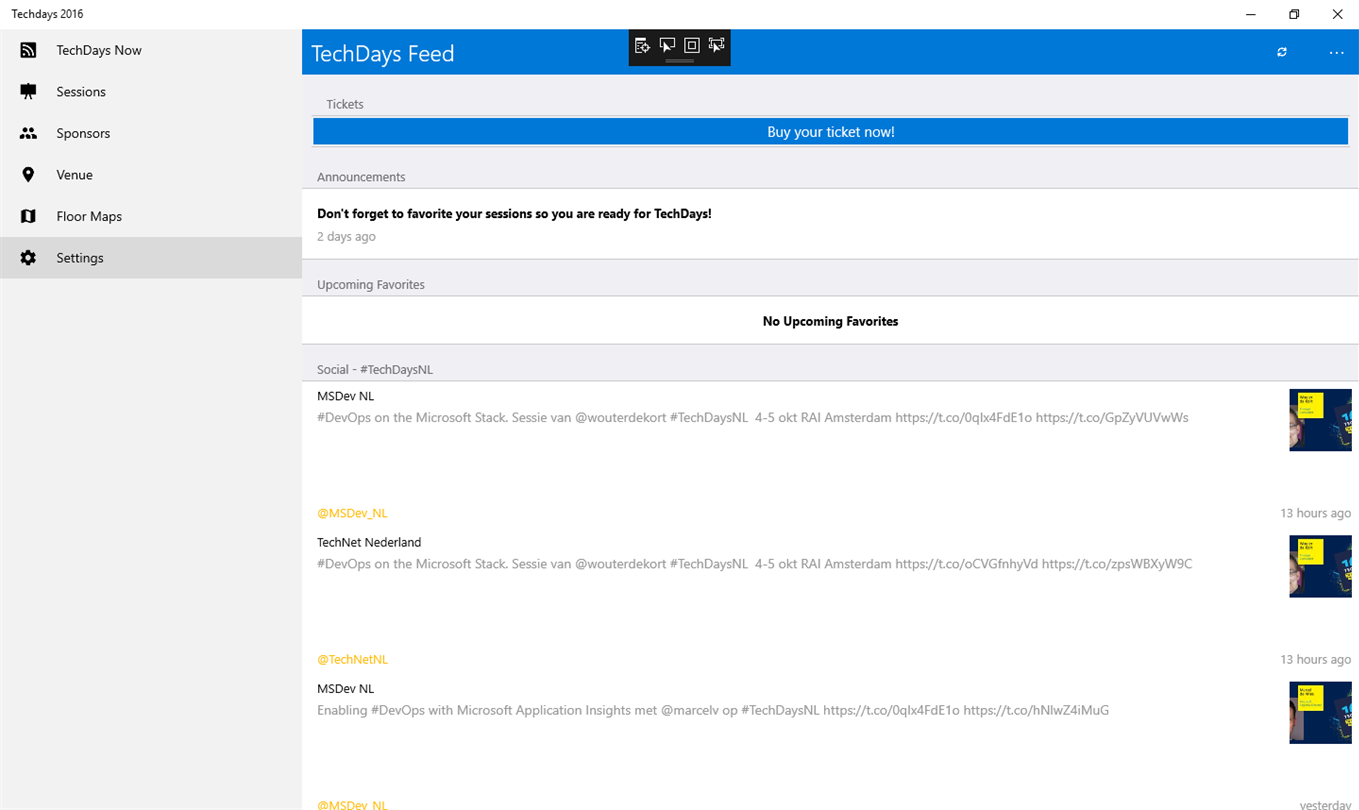1359x810 pixels.
Task: Click the Announcements section header
Action: point(361,177)
